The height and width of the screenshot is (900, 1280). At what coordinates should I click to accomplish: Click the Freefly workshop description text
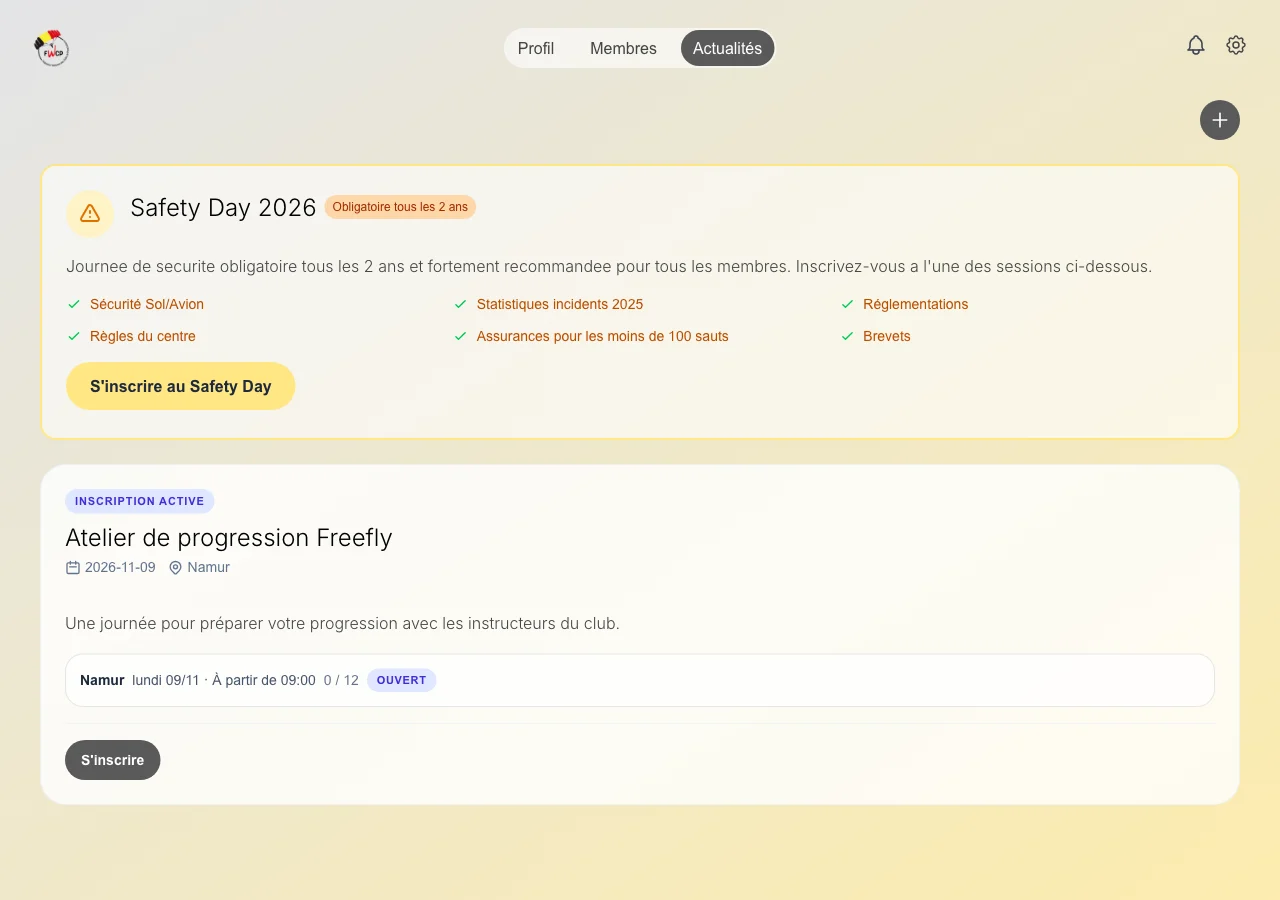[343, 623]
